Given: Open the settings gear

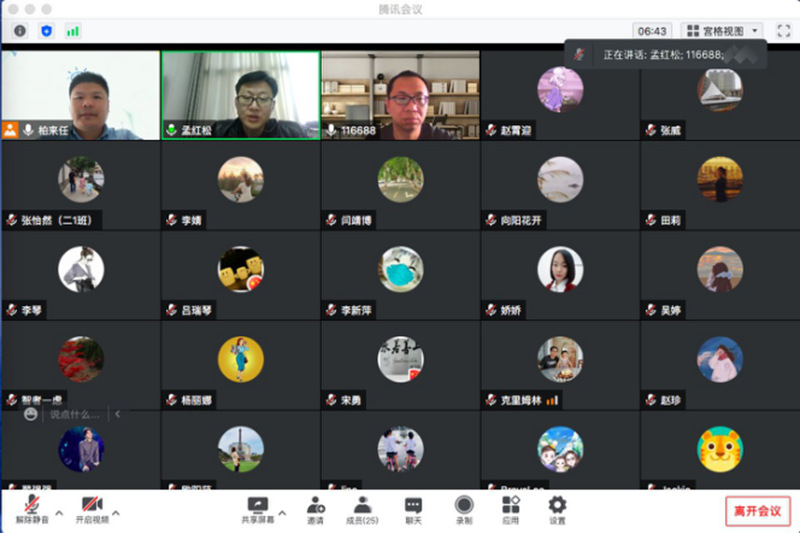Looking at the screenshot, I should pos(557,511).
